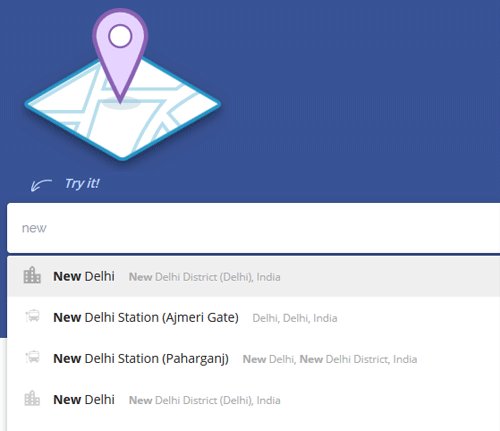Image resolution: width=500 pixels, height=431 pixels.
Task: Click "New Delhi, New Delhi District, India" subtitle
Action: (x=330, y=359)
